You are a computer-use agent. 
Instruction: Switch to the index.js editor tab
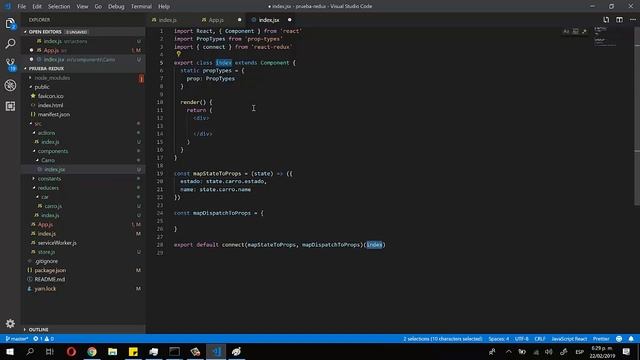point(167,20)
